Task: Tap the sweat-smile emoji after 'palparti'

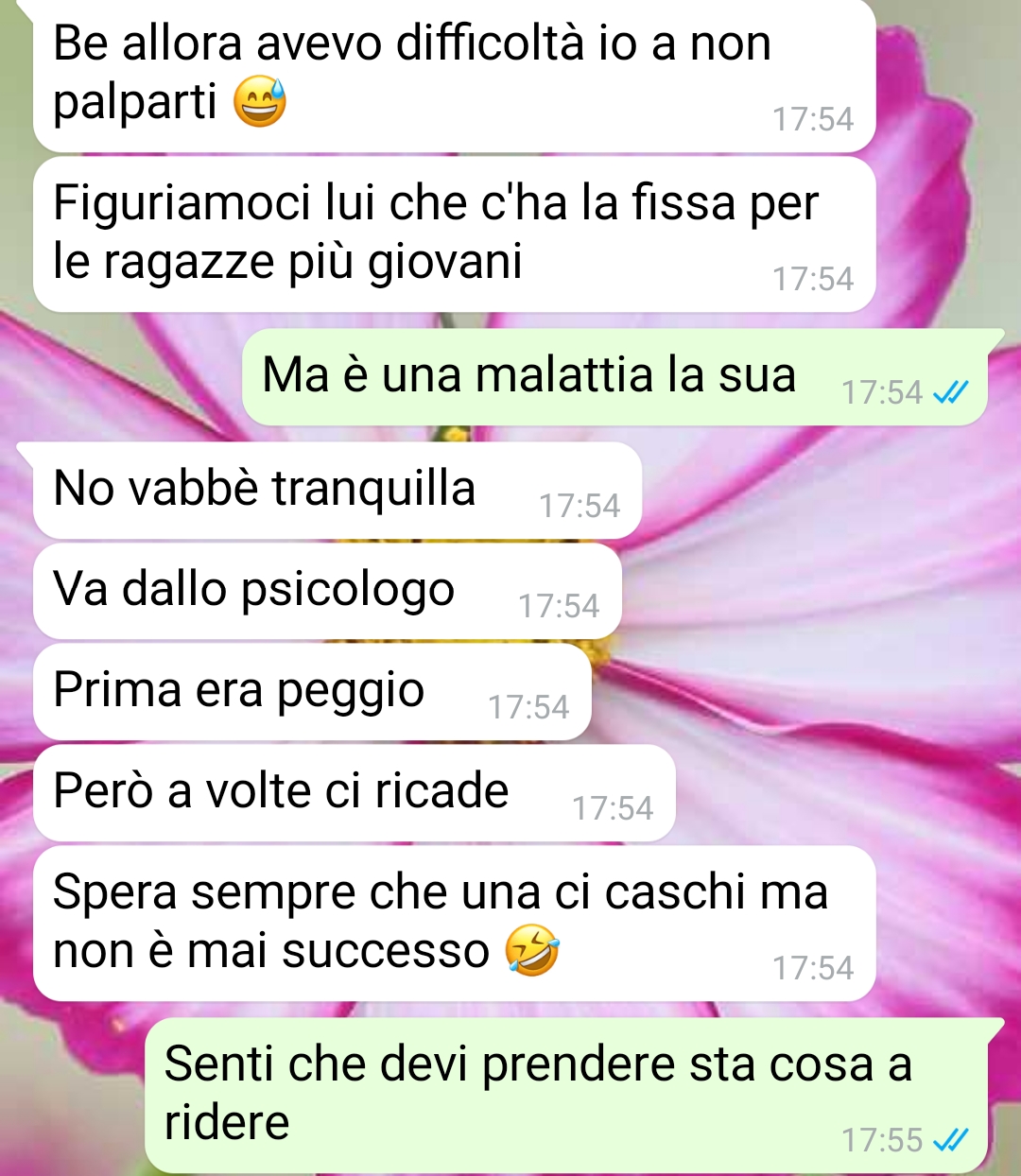Action: (x=259, y=103)
